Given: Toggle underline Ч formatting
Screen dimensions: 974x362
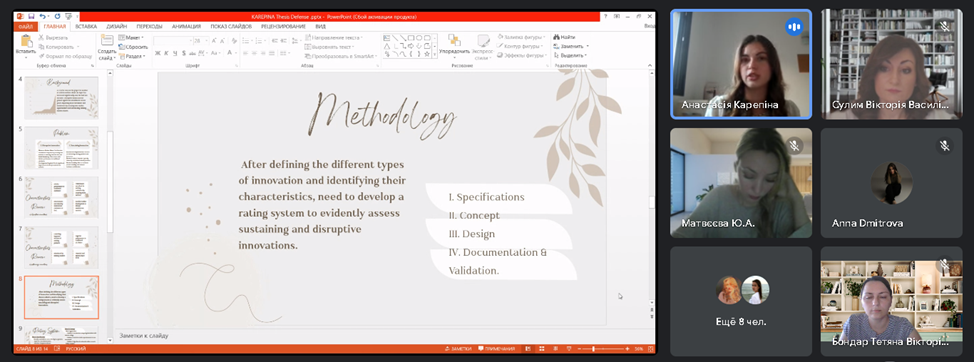Looking at the screenshot, I should [x=175, y=53].
